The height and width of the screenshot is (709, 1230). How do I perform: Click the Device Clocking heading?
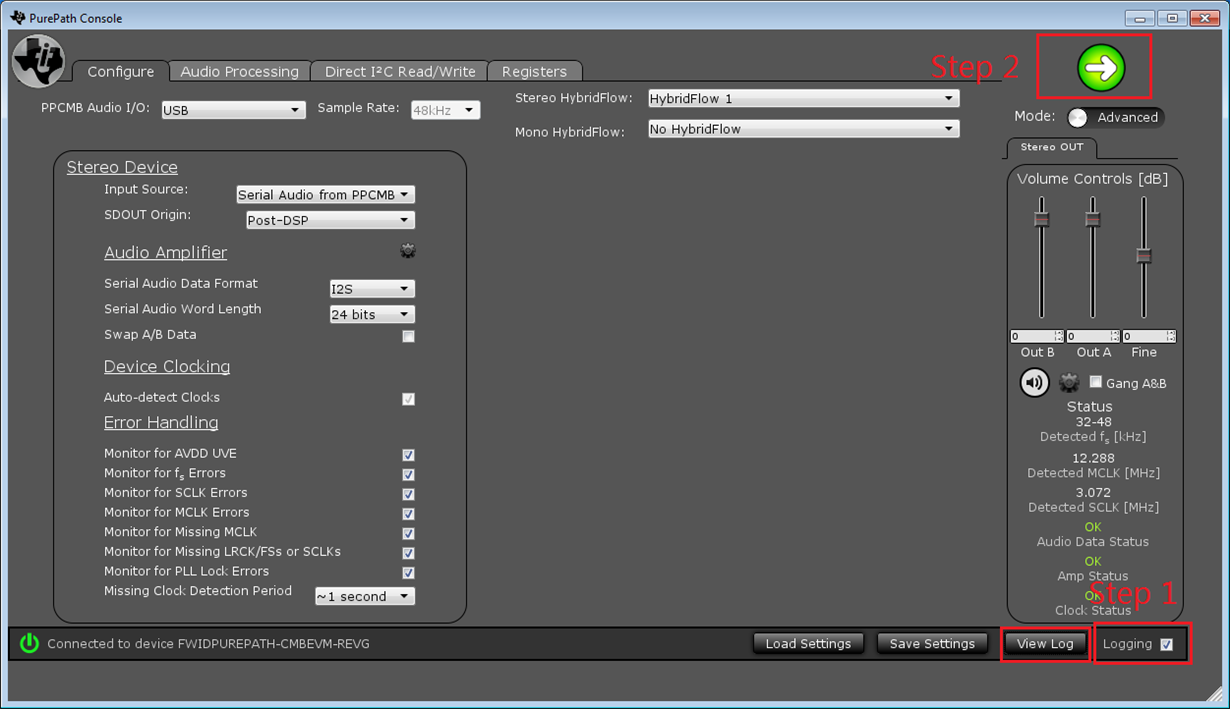coord(167,367)
